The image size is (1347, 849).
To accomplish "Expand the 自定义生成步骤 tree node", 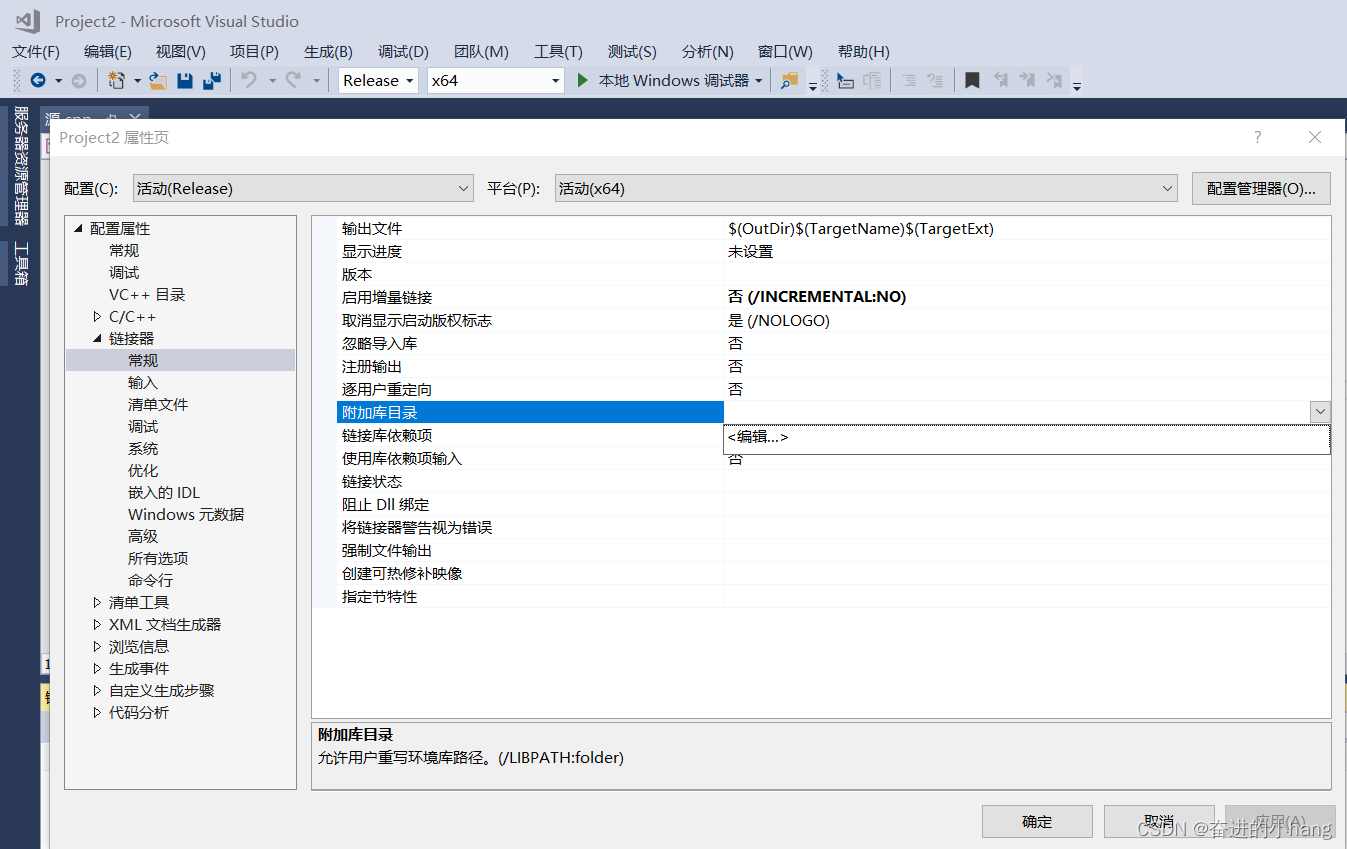I will (x=97, y=691).
